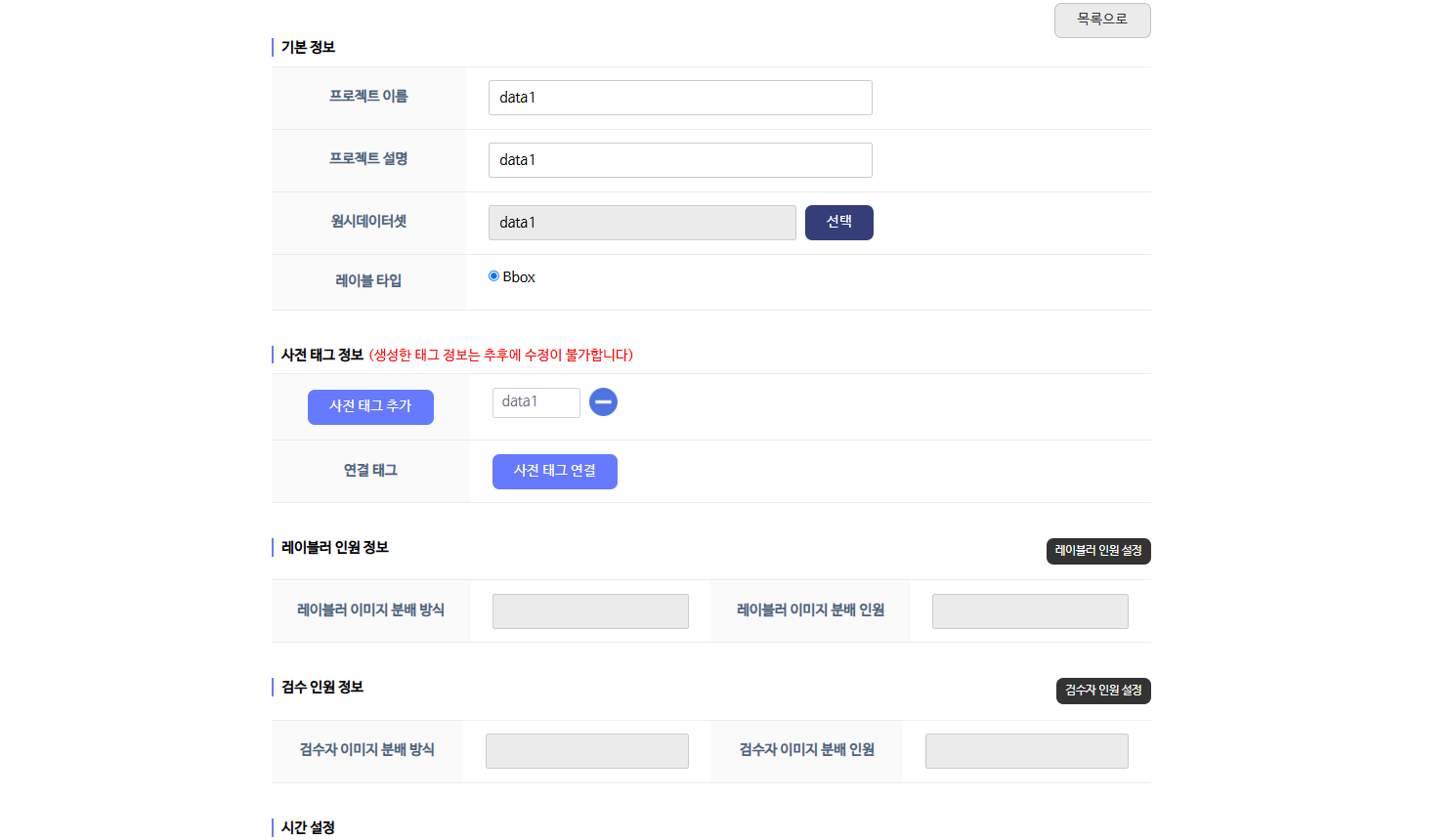The height and width of the screenshot is (840, 1456).
Task: Click the 레이블러 이미지 분배 방식 field
Action: pos(590,611)
